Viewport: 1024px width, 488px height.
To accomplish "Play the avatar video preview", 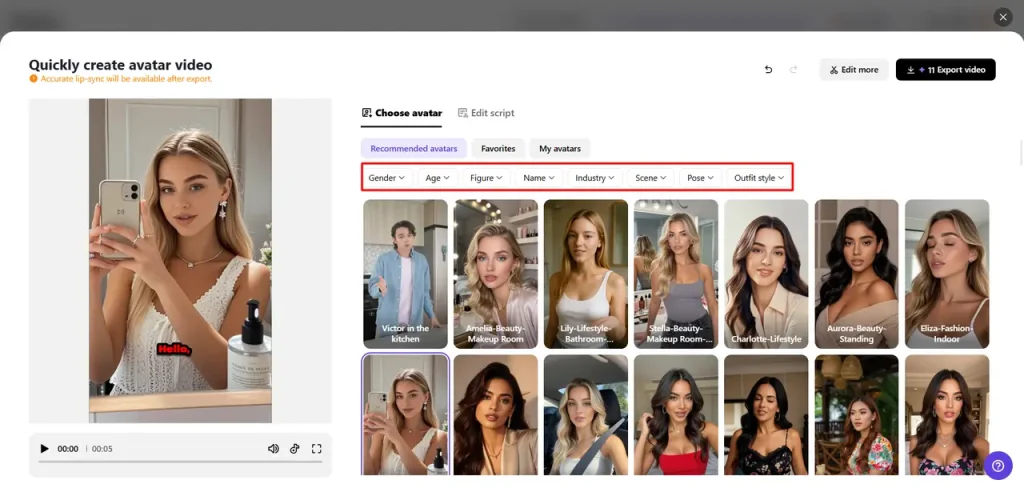I will (x=44, y=449).
